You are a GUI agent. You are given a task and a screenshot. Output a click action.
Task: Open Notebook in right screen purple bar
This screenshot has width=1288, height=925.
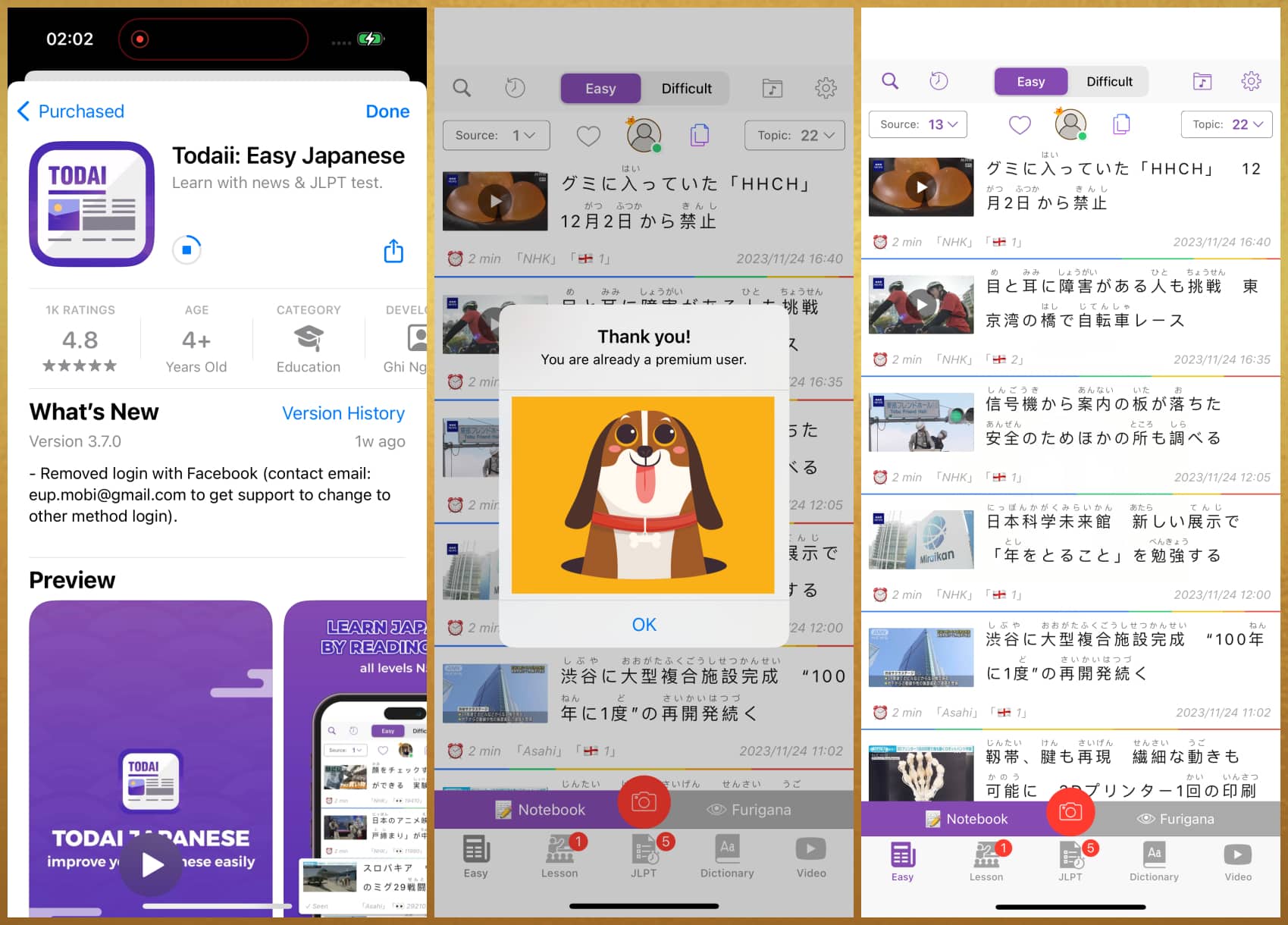[967, 819]
